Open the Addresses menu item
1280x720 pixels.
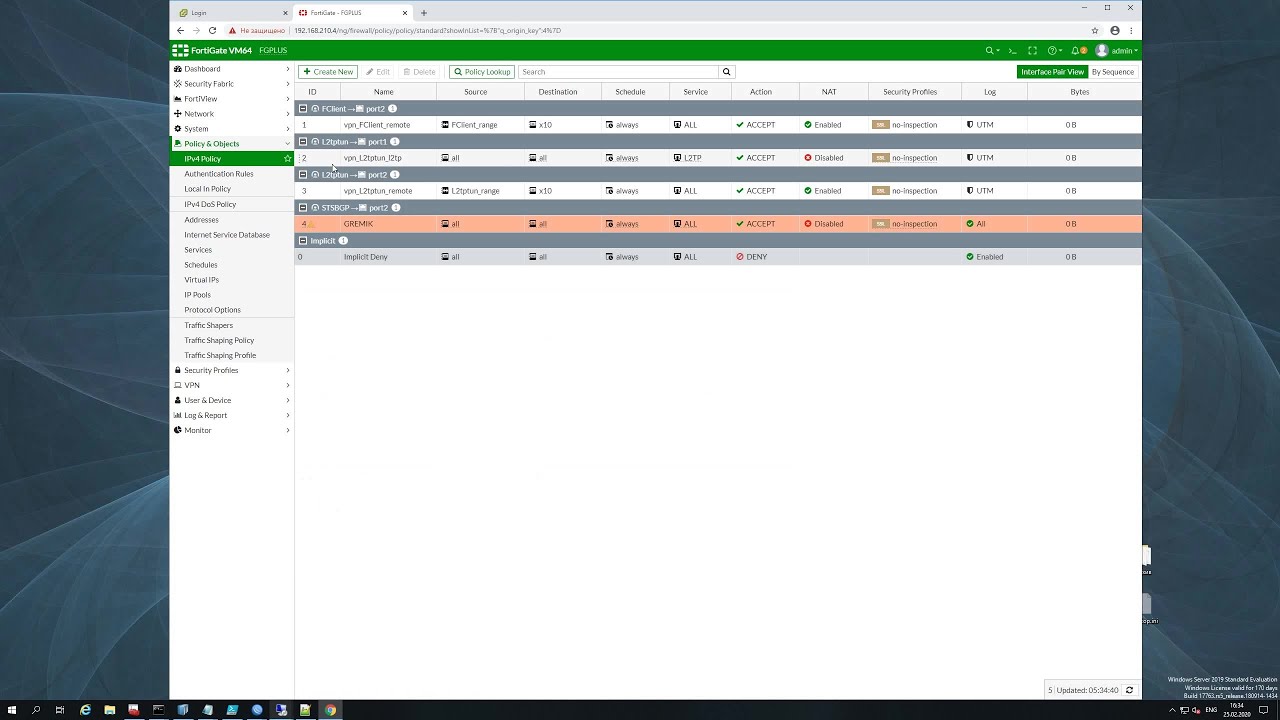(201, 219)
